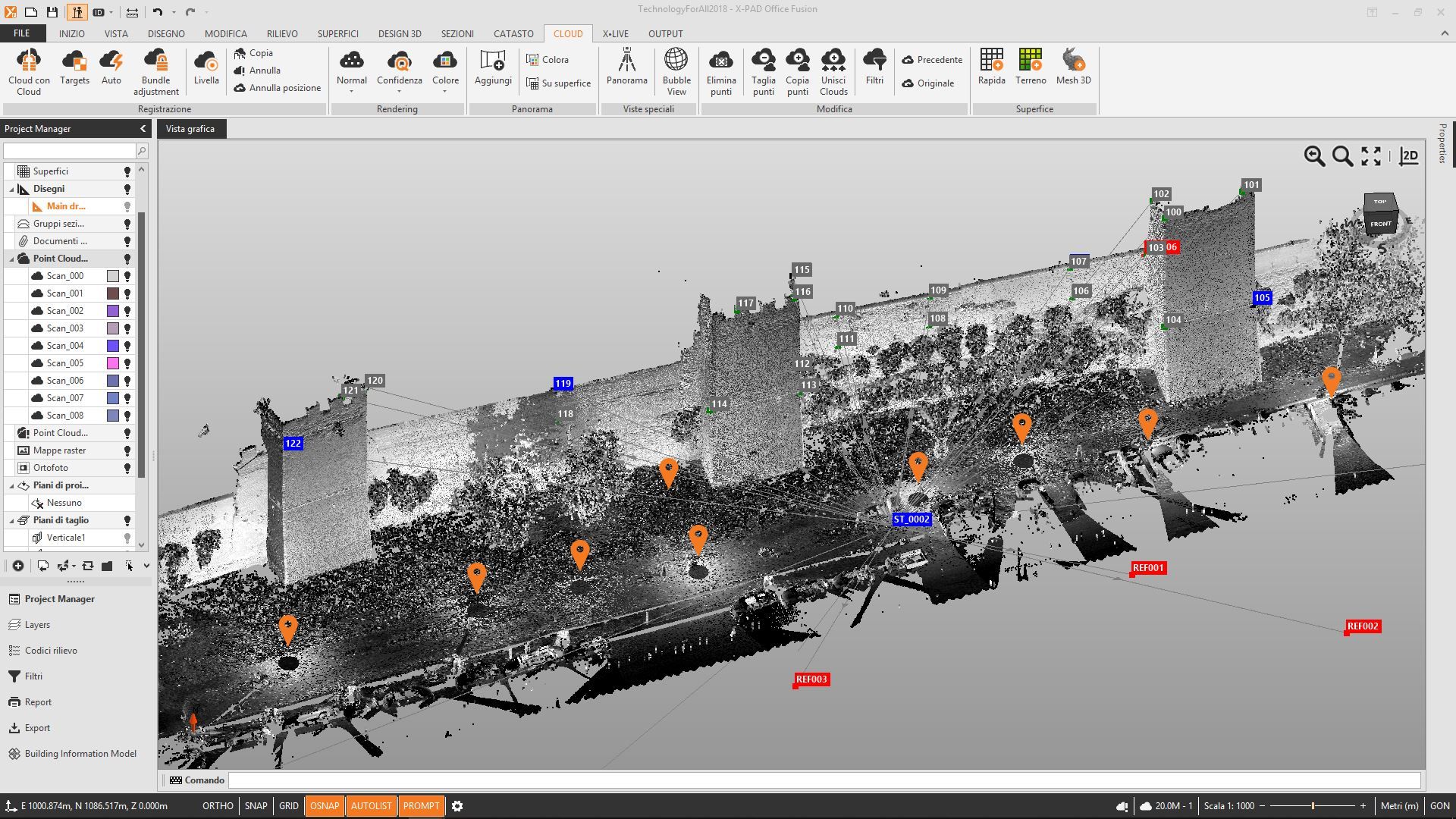The image size is (1456, 819).
Task: Open the project toolbar overflow chevron
Action: coord(146,566)
